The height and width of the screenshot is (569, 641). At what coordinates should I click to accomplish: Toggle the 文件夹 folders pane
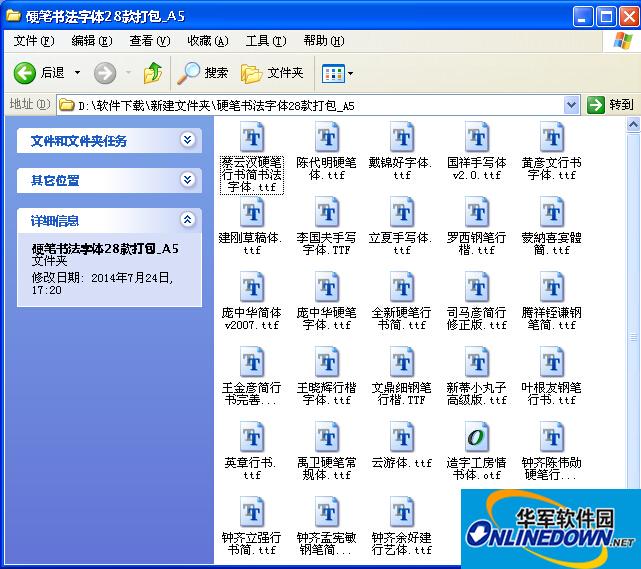click(x=272, y=73)
